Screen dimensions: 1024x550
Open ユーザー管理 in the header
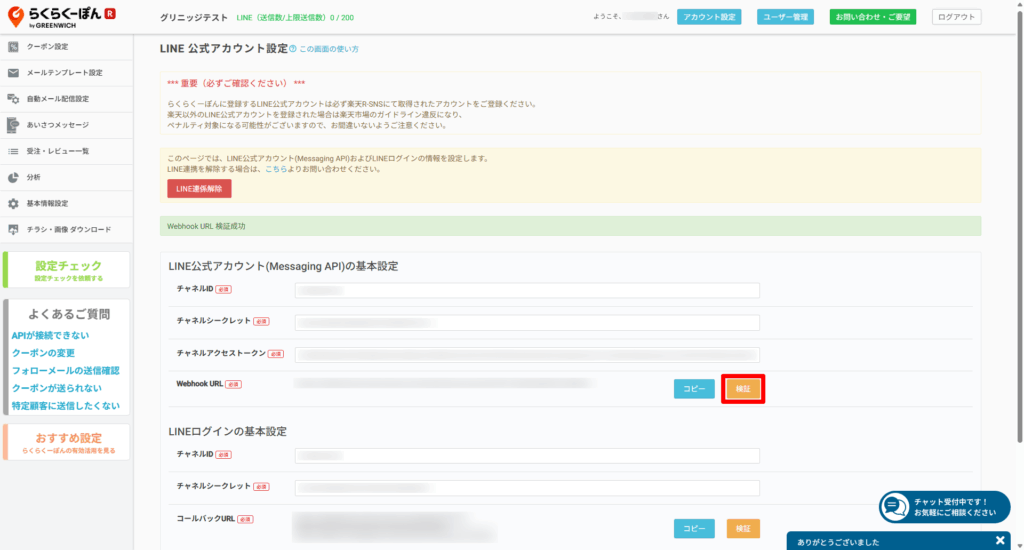point(787,17)
